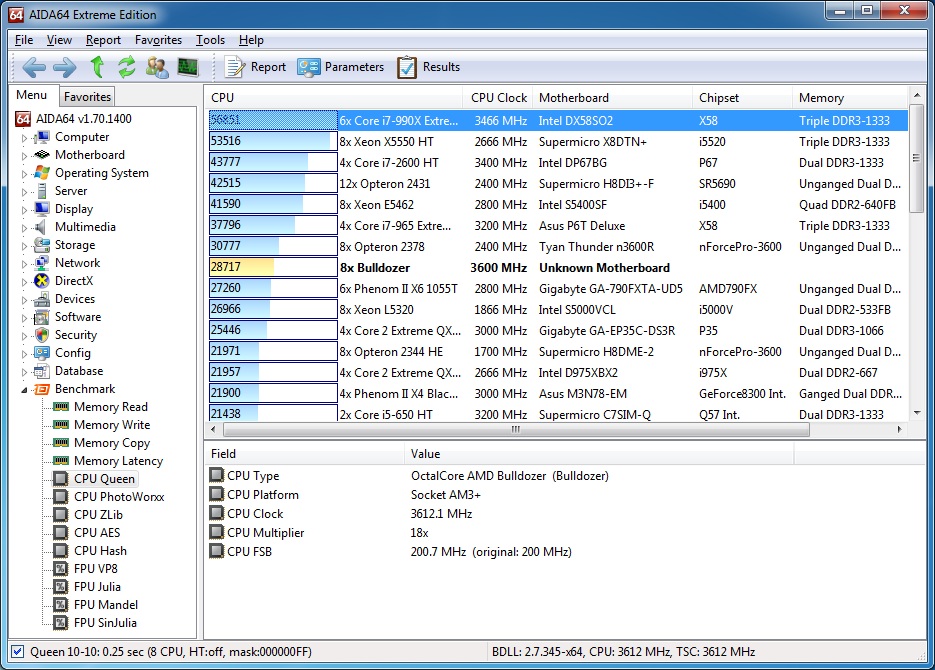Click the Motherboard icon in the tree
Screen dimensions: 935x670
(42, 155)
